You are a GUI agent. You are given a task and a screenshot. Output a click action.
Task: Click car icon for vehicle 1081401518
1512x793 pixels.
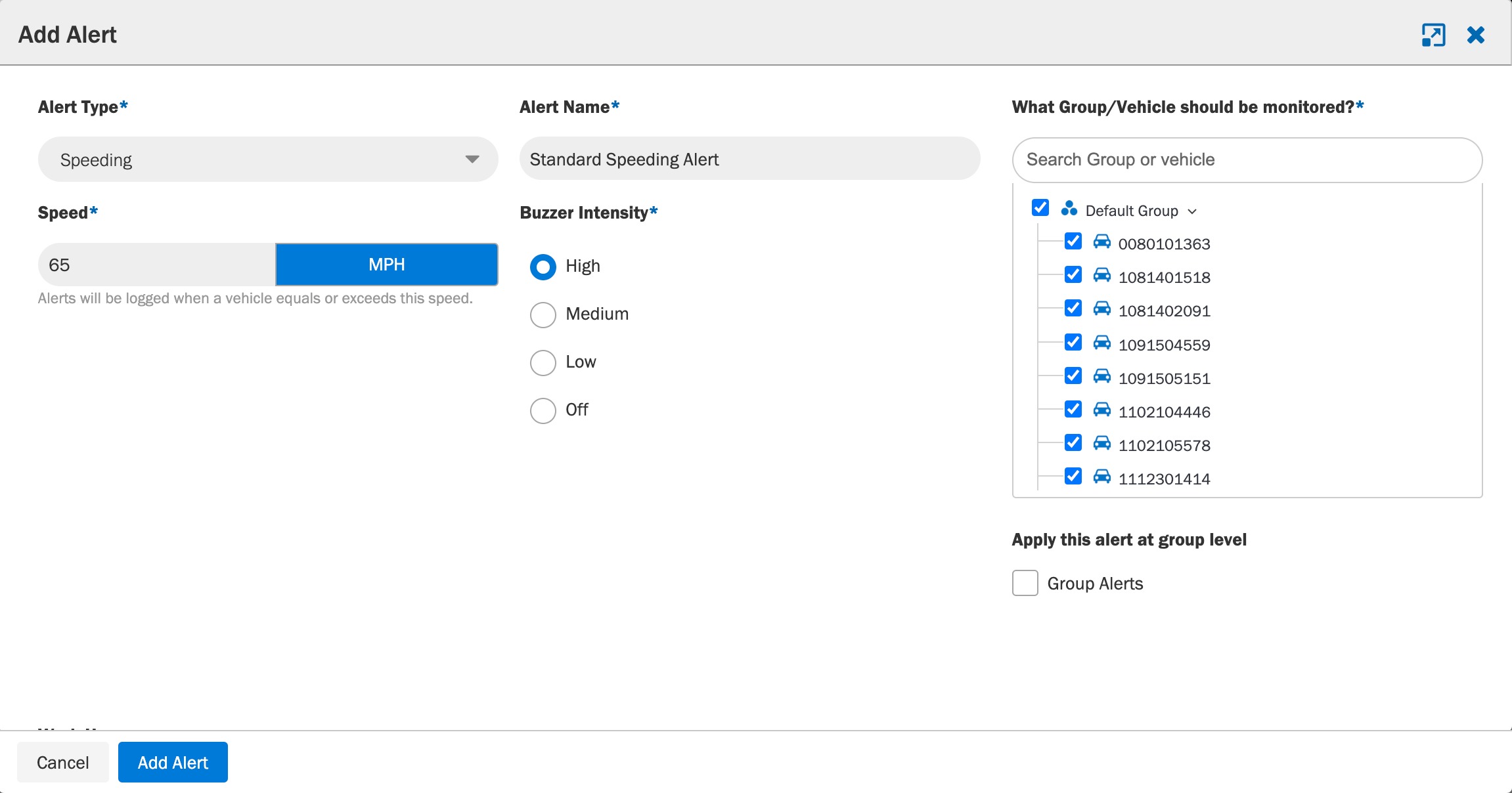(1102, 275)
